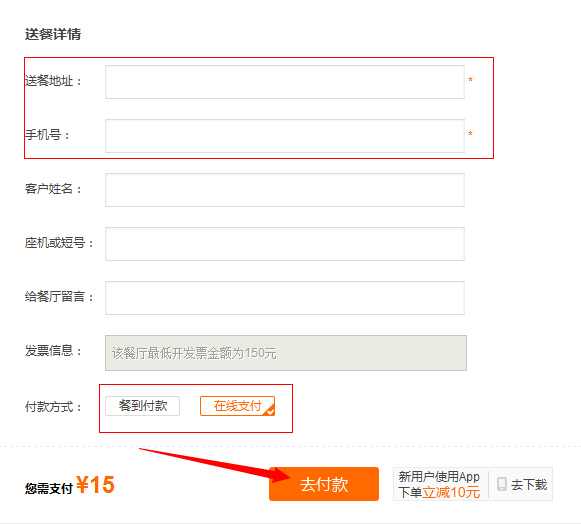Click the 客户姓名 input field
Image resolution: width=581 pixels, height=524 pixels.
coord(285,190)
